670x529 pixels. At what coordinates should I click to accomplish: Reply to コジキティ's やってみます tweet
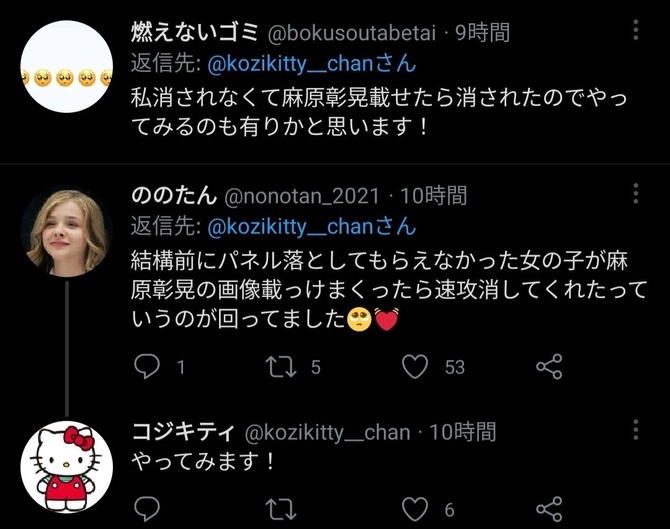click(147, 509)
